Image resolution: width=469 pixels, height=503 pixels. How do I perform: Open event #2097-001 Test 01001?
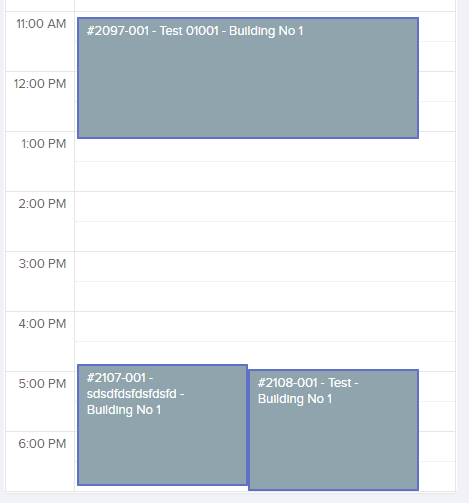248,78
